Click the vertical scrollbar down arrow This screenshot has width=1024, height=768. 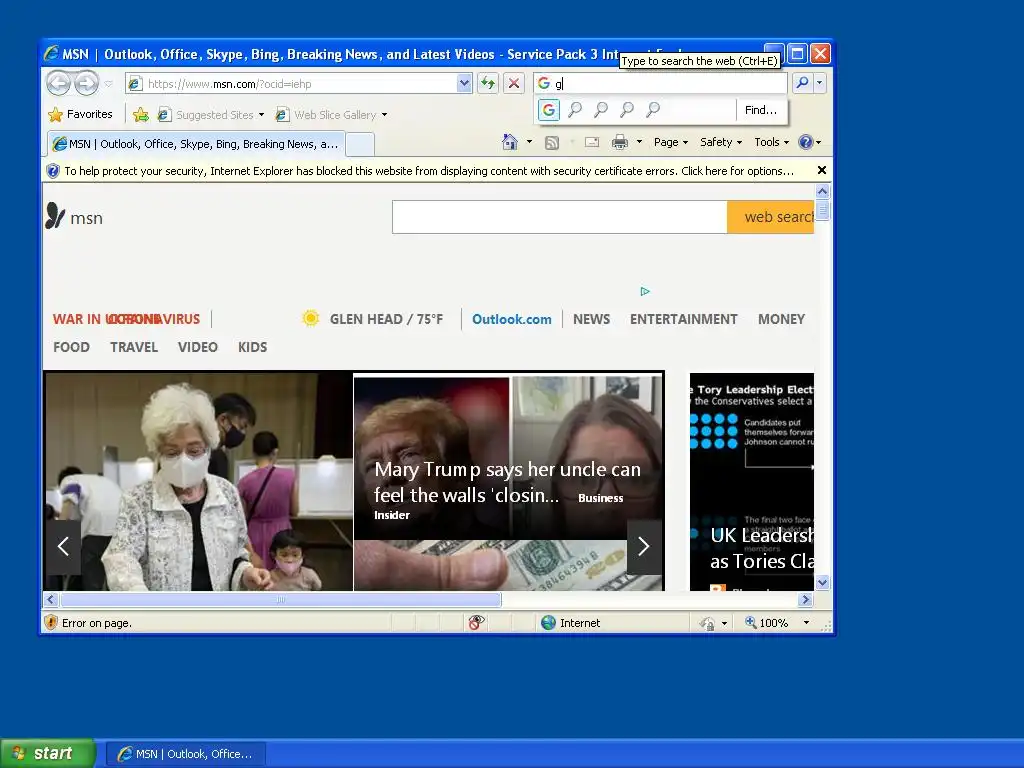tap(822, 583)
